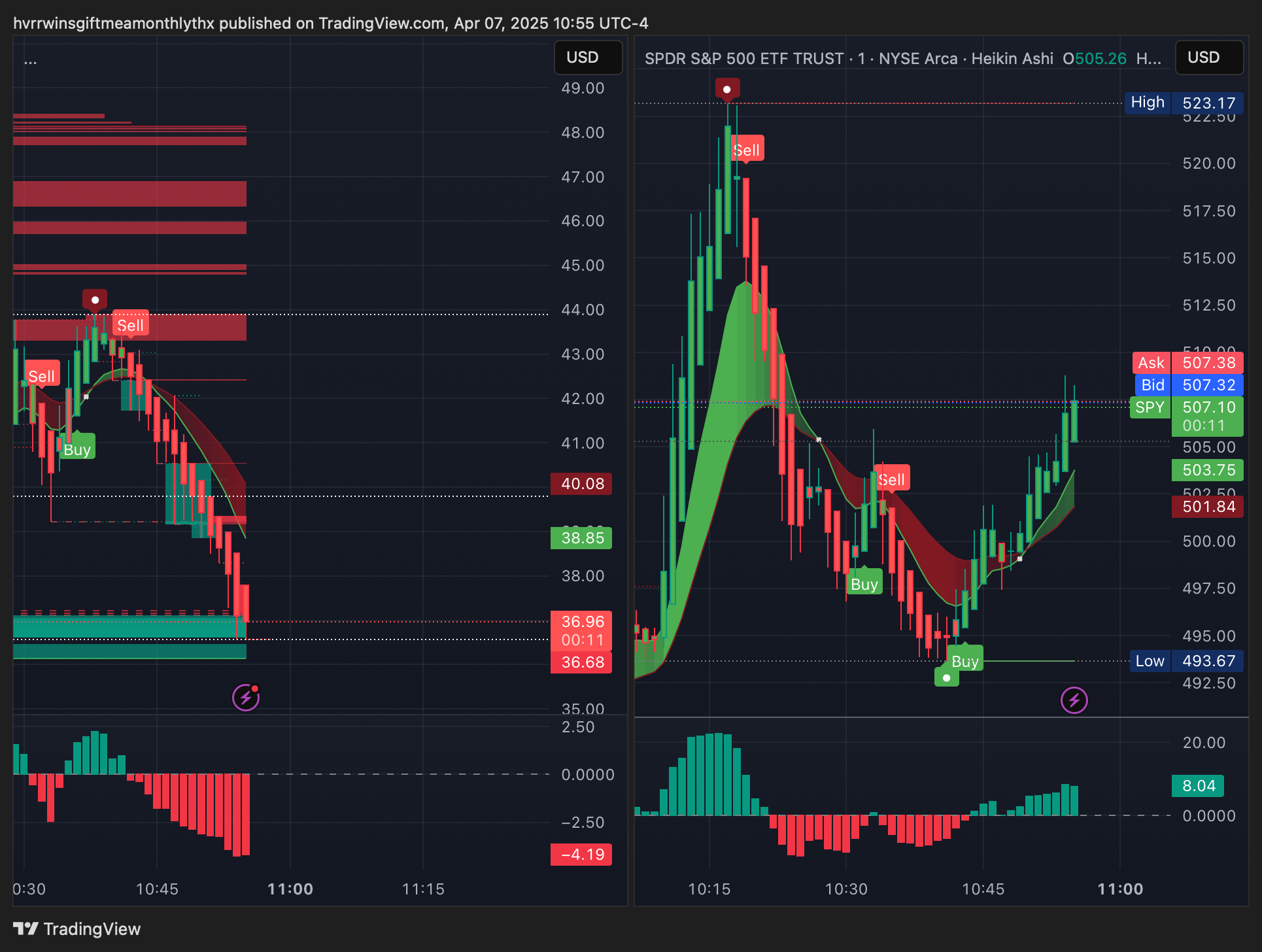Viewport: 1262px width, 952px height.
Task: Click the Heikin Ashi open value O505.26
Action: pyautogui.click(x=1095, y=59)
